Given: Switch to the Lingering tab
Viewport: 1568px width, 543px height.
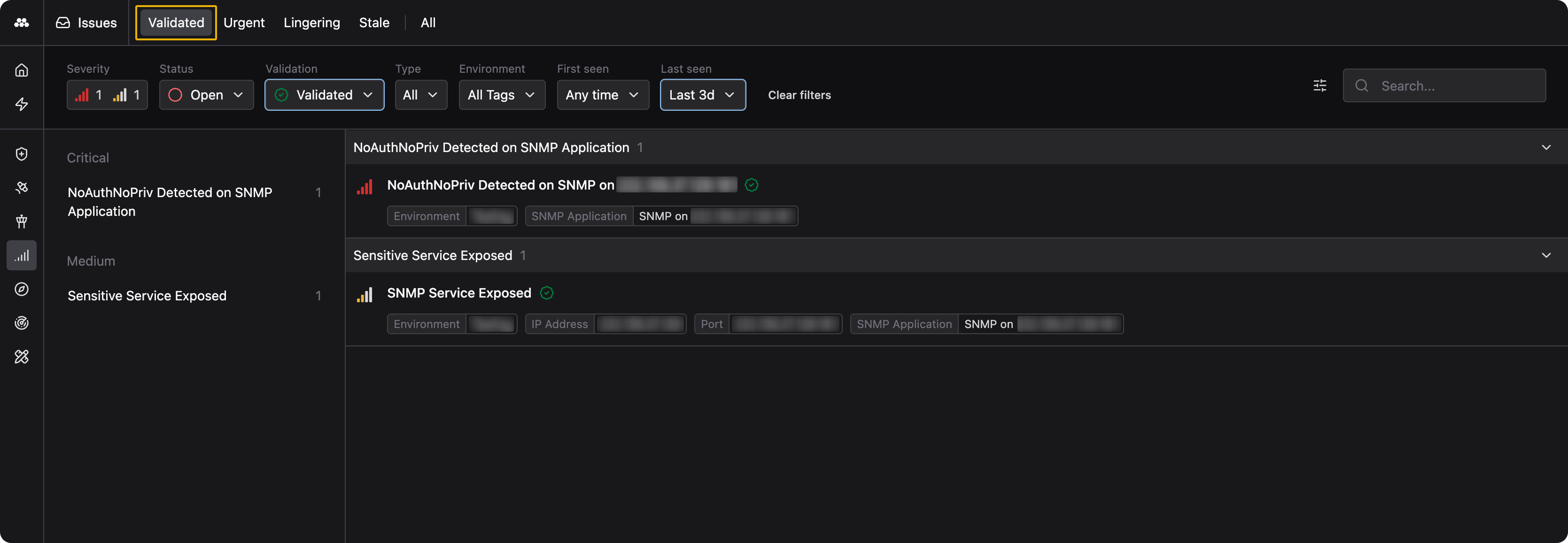Looking at the screenshot, I should point(311,23).
